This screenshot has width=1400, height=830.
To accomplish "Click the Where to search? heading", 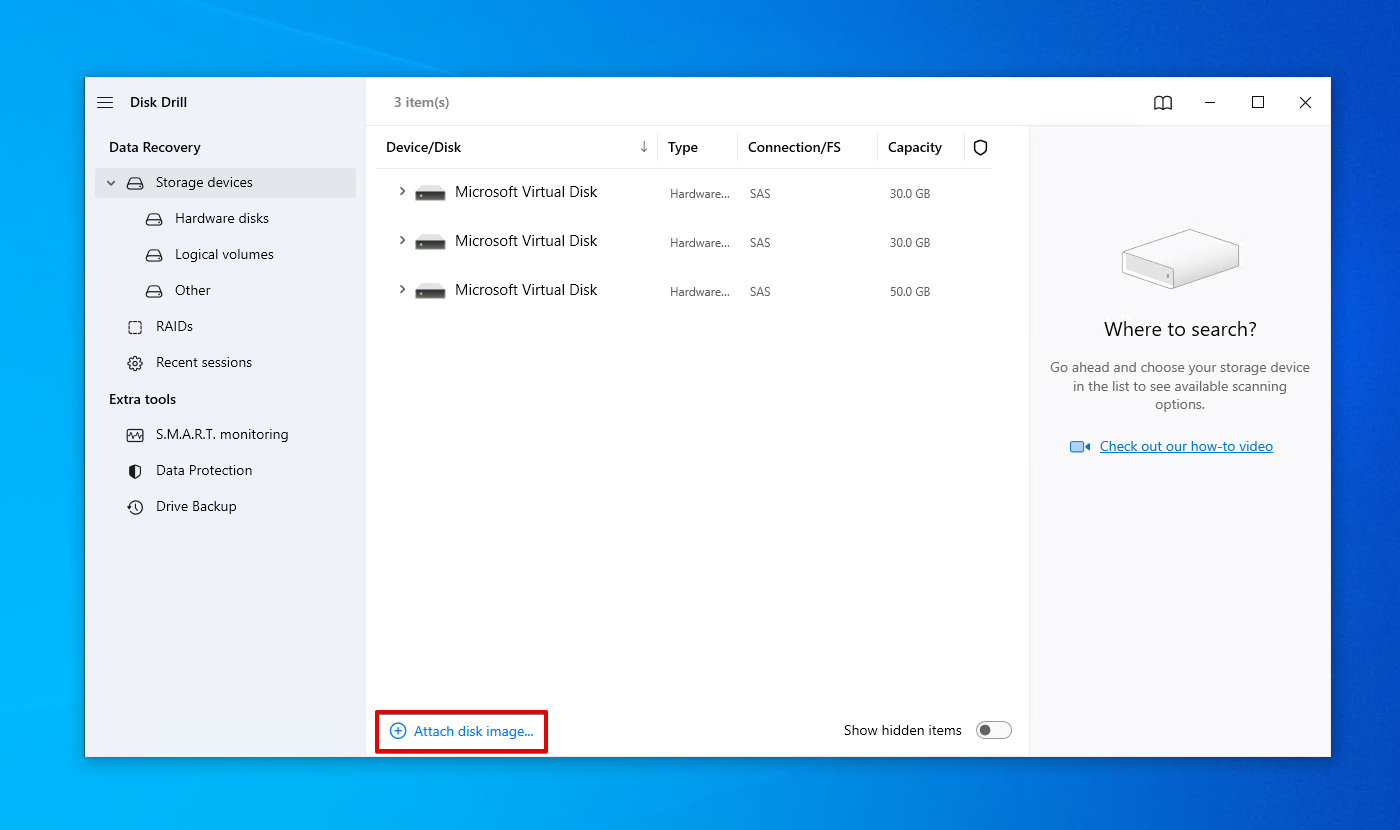I will (x=1180, y=329).
